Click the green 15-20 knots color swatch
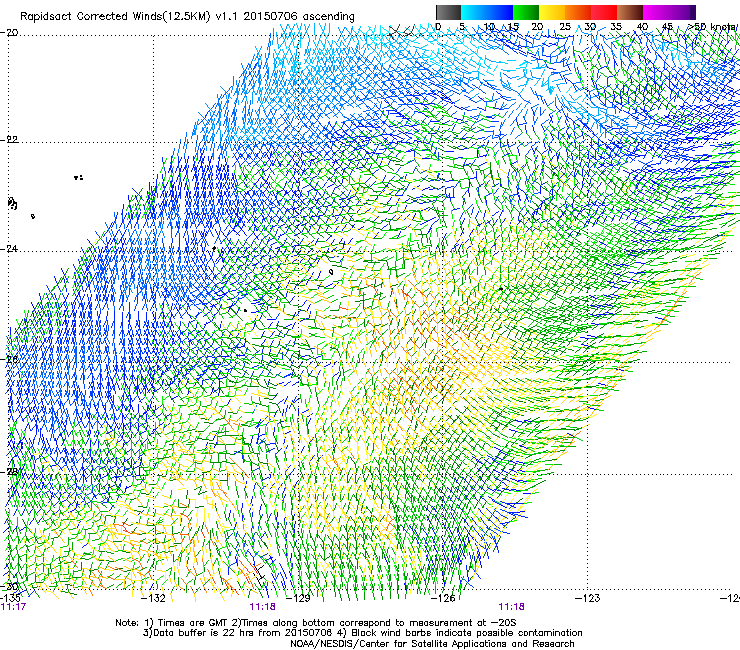 [x=526, y=12]
